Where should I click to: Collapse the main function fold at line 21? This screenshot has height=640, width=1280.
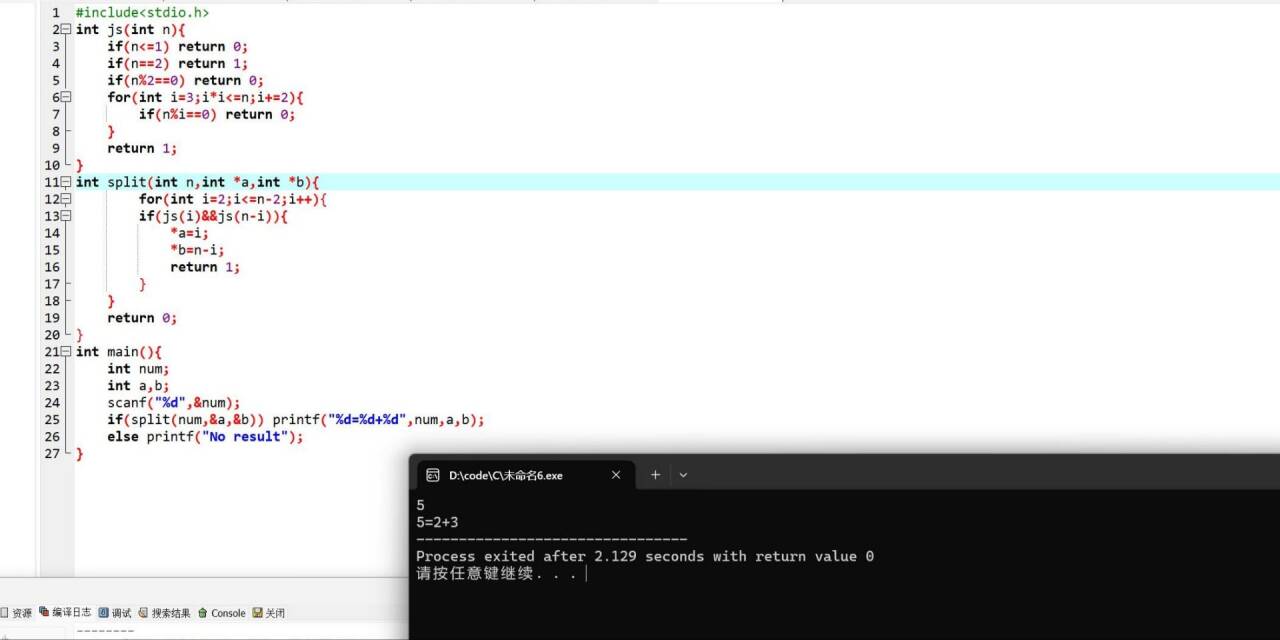point(64,351)
